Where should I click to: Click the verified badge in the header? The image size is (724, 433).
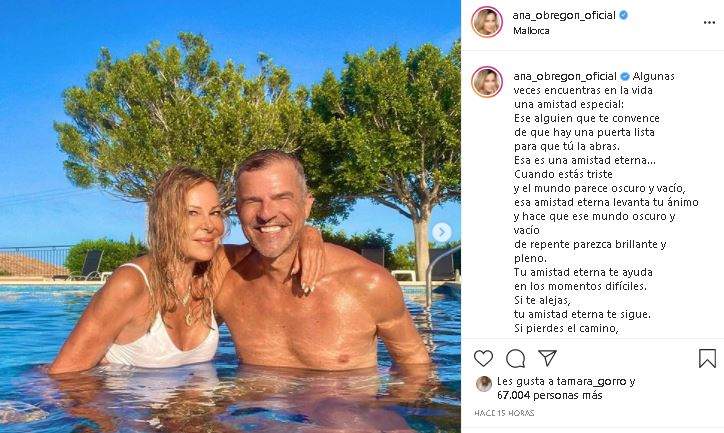(624, 15)
